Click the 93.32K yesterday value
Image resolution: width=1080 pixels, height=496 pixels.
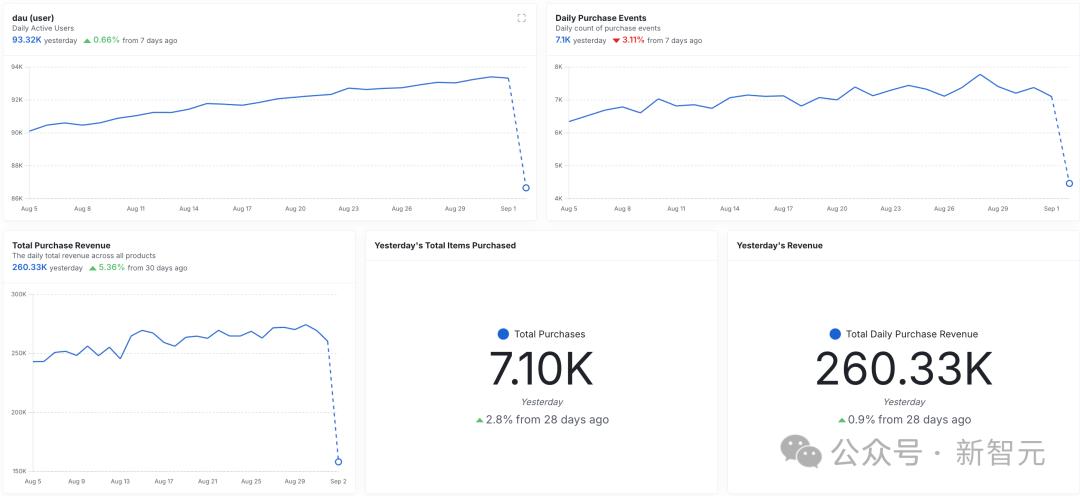pyautogui.click(x=27, y=40)
